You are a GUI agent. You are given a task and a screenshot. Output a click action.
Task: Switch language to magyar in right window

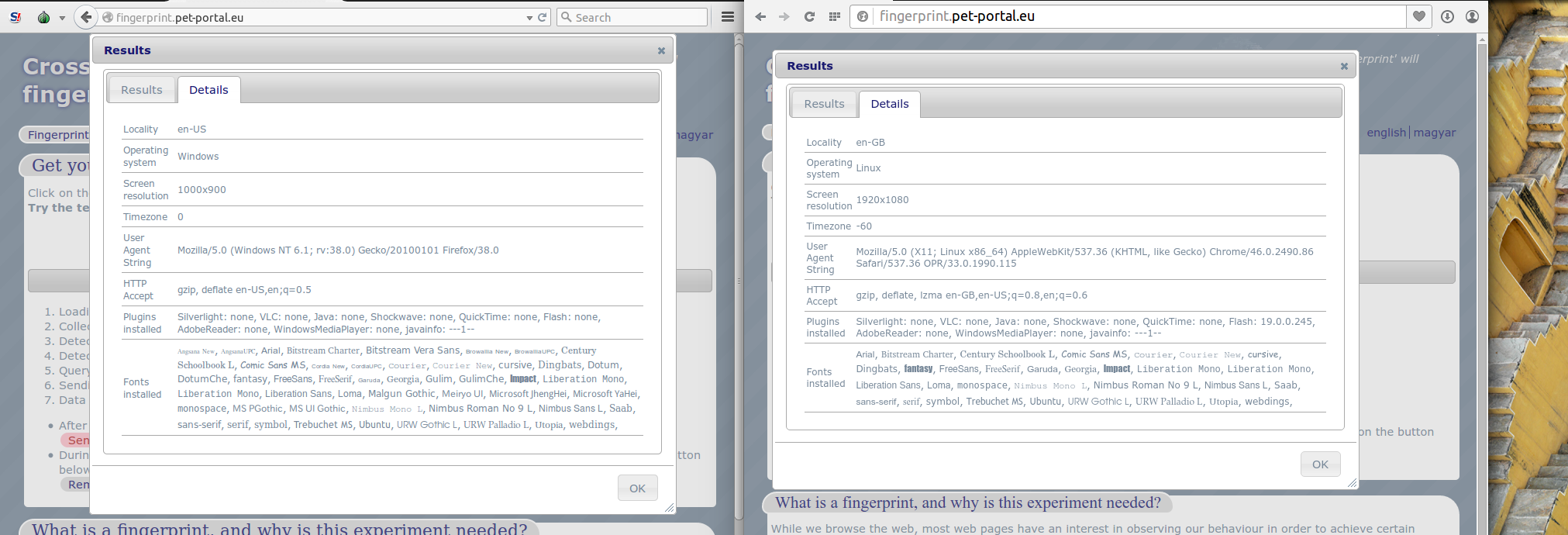pos(1434,133)
